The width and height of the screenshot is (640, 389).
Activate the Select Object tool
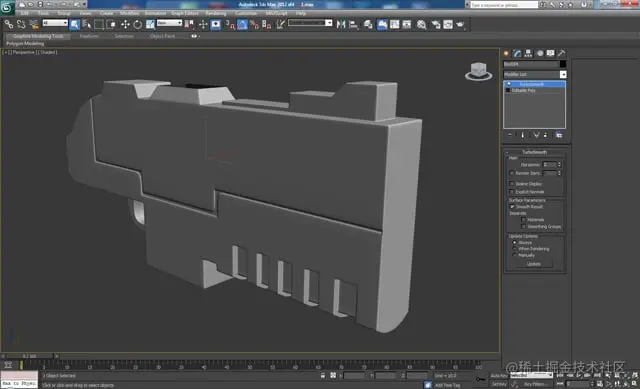(74, 24)
